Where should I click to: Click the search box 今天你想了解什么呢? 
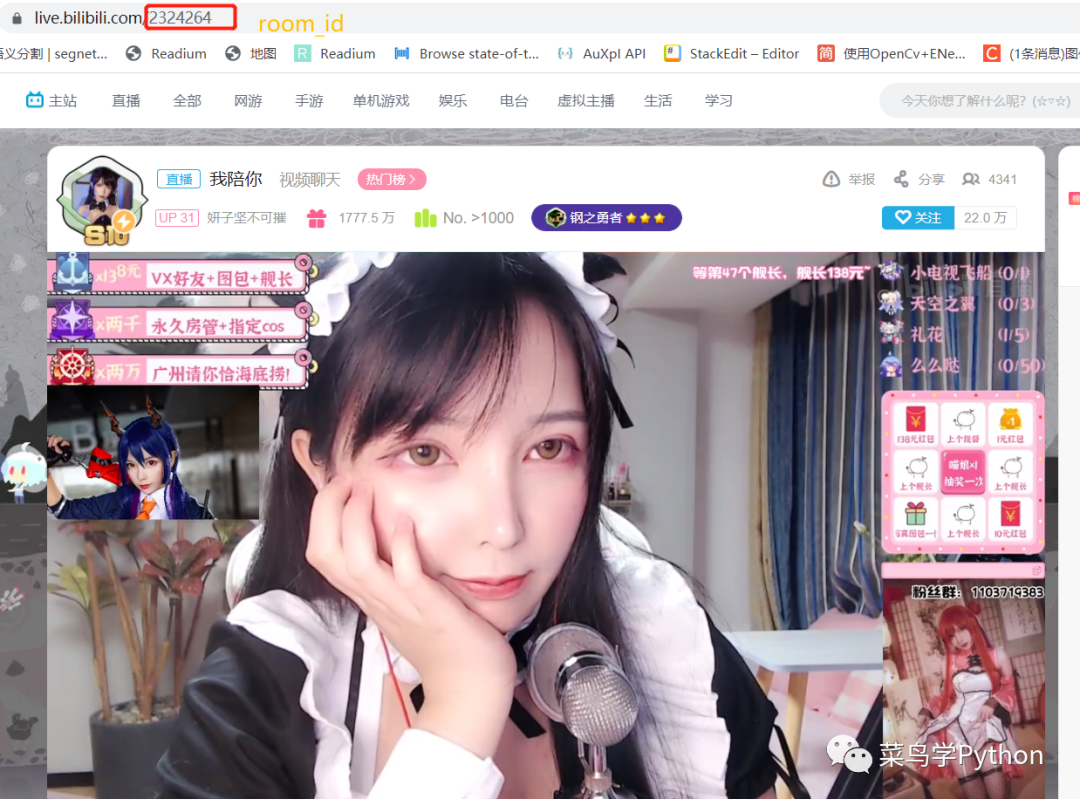point(982,101)
